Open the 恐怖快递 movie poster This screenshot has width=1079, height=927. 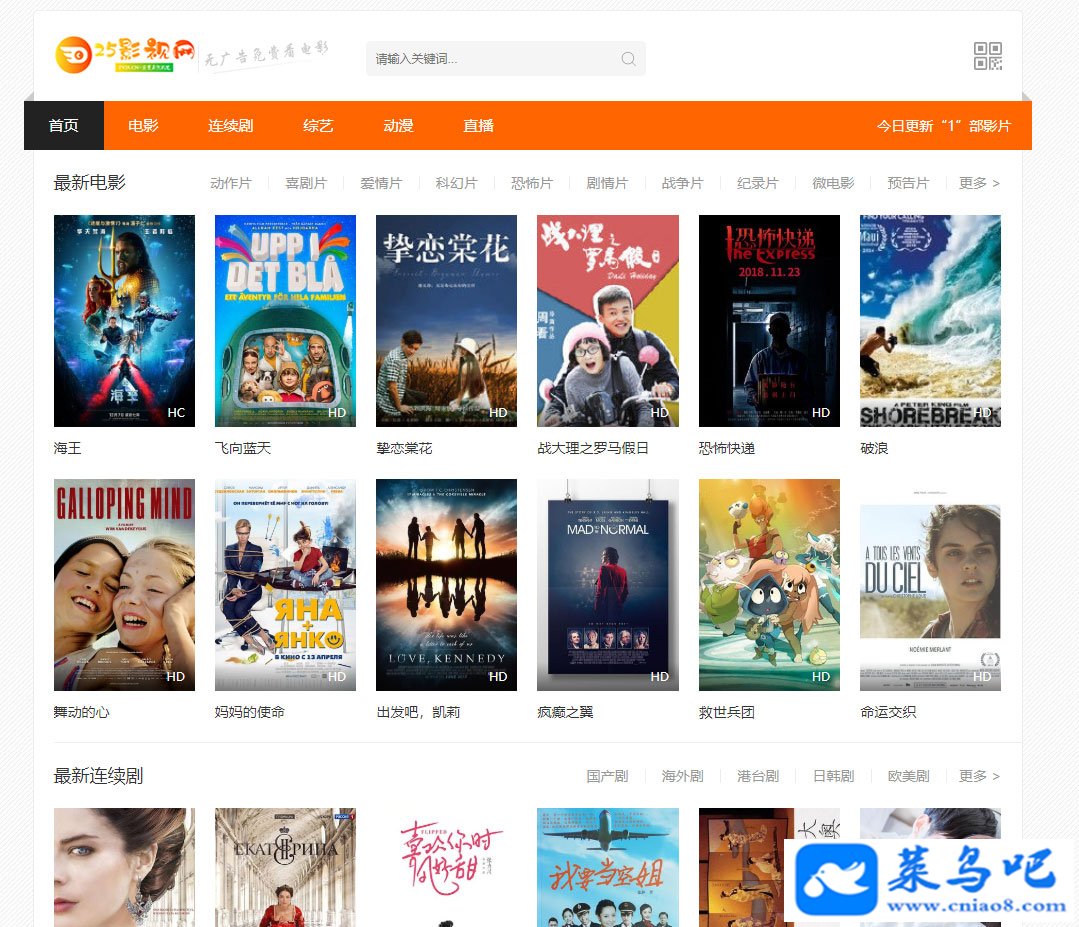[769, 321]
